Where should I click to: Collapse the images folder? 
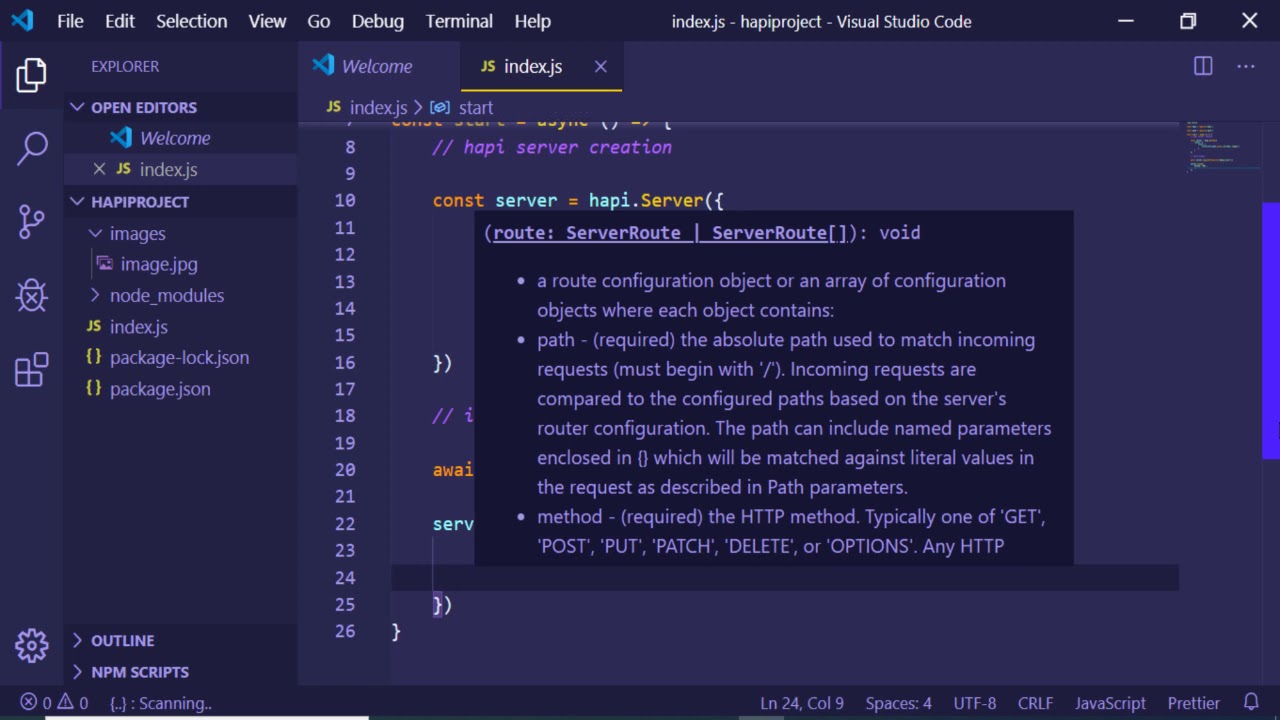pyautogui.click(x=95, y=233)
